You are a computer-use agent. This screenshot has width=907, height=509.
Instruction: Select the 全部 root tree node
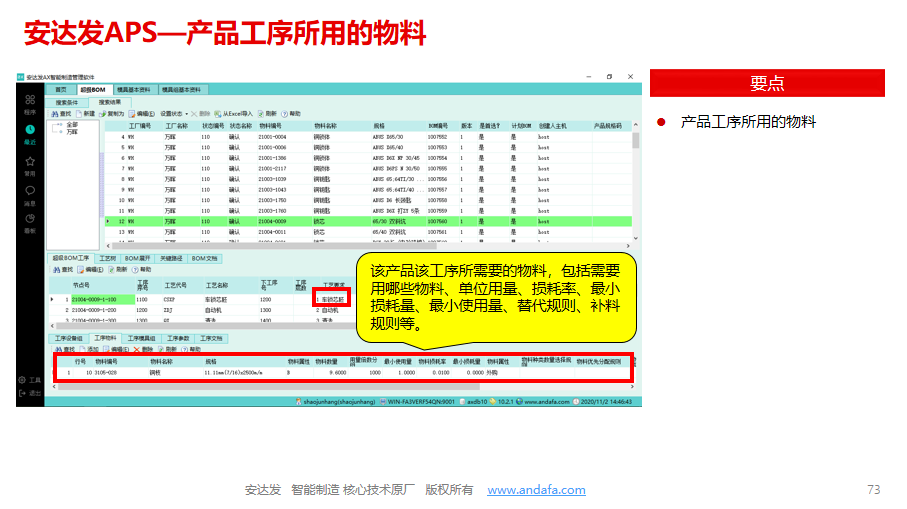pyautogui.click(x=70, y=125)
